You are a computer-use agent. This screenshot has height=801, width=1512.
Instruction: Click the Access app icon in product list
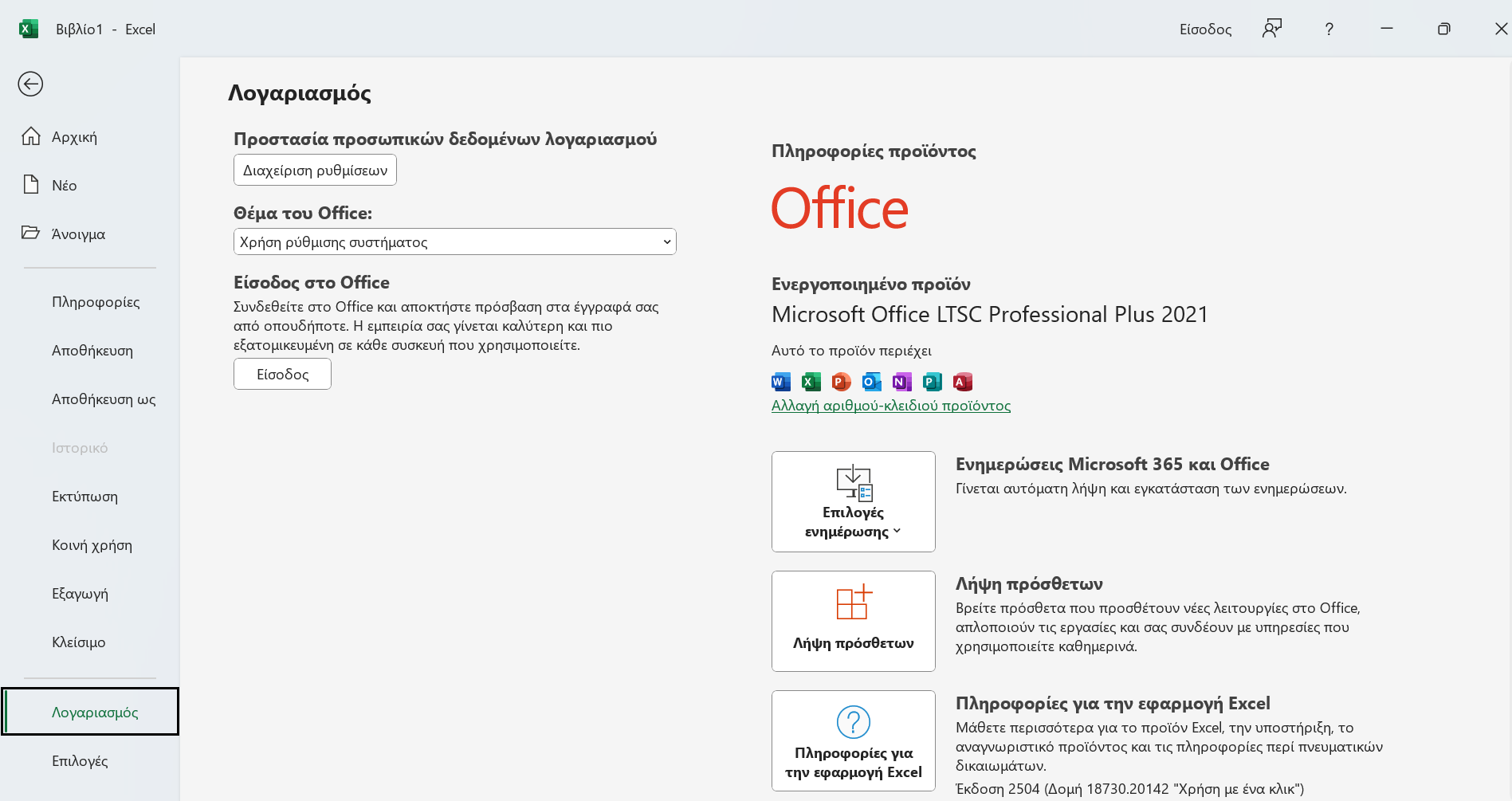click(963, 382)
